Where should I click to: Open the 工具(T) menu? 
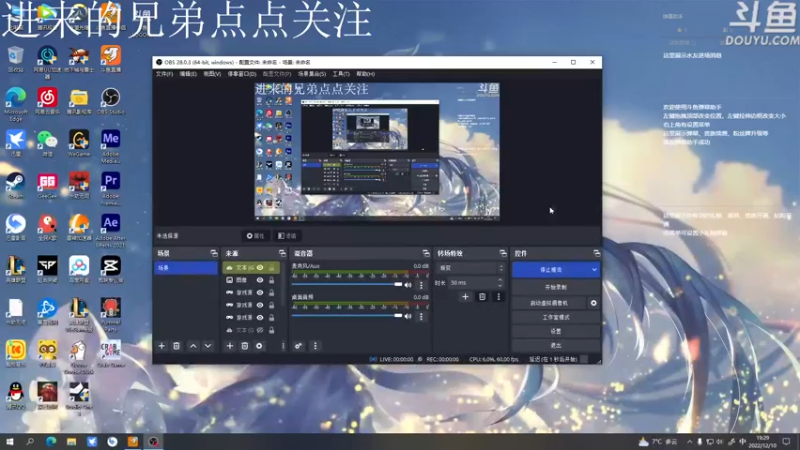[x=341, y=74]
